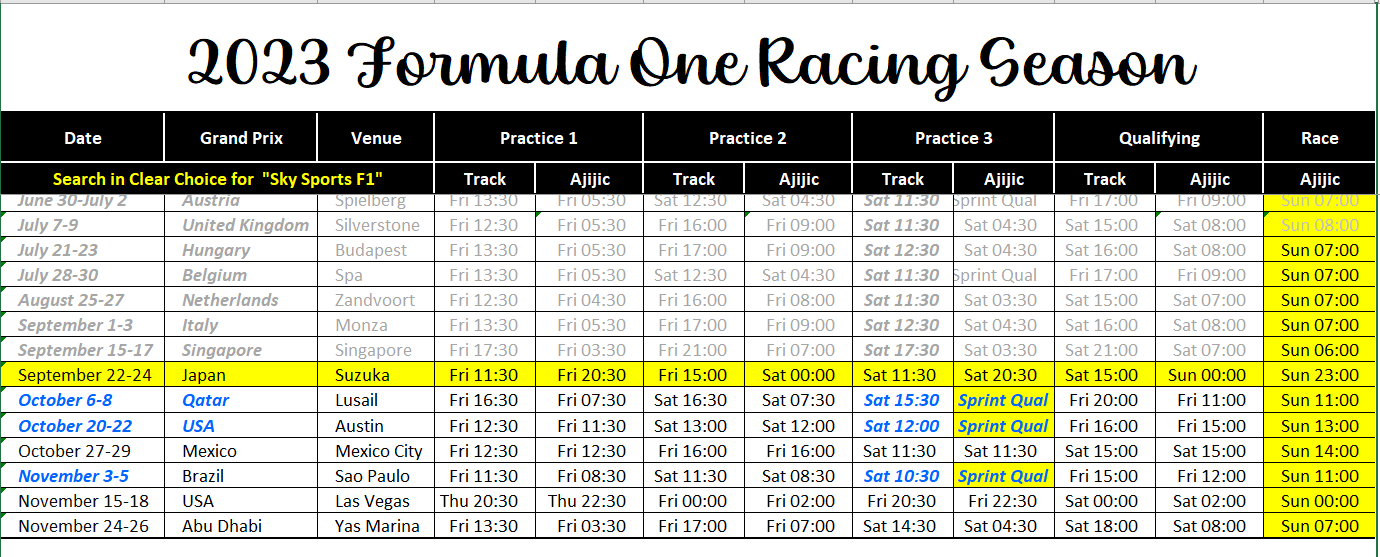Screen dimensions: 1380x557
Task: Select the Sun 23:00 race cell for Japan
Action: click(1319, 375)
